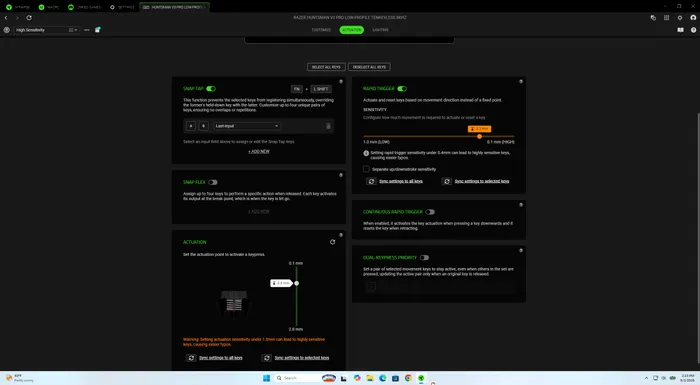Open the settings gear icon in header

click(x=680, y=17)
